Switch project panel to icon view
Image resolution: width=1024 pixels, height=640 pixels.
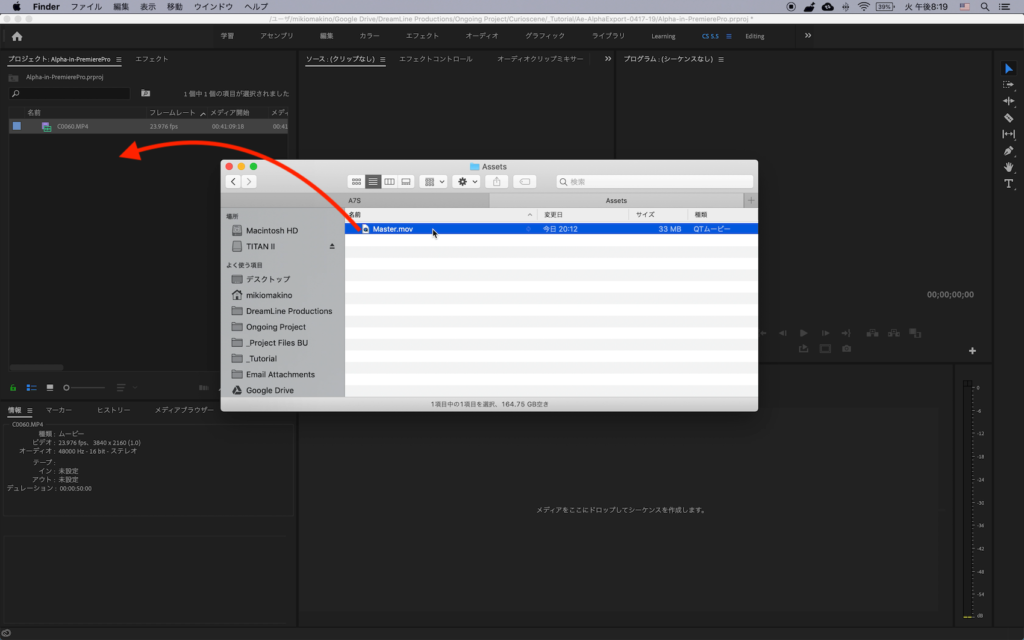click(x=50, y=388)
